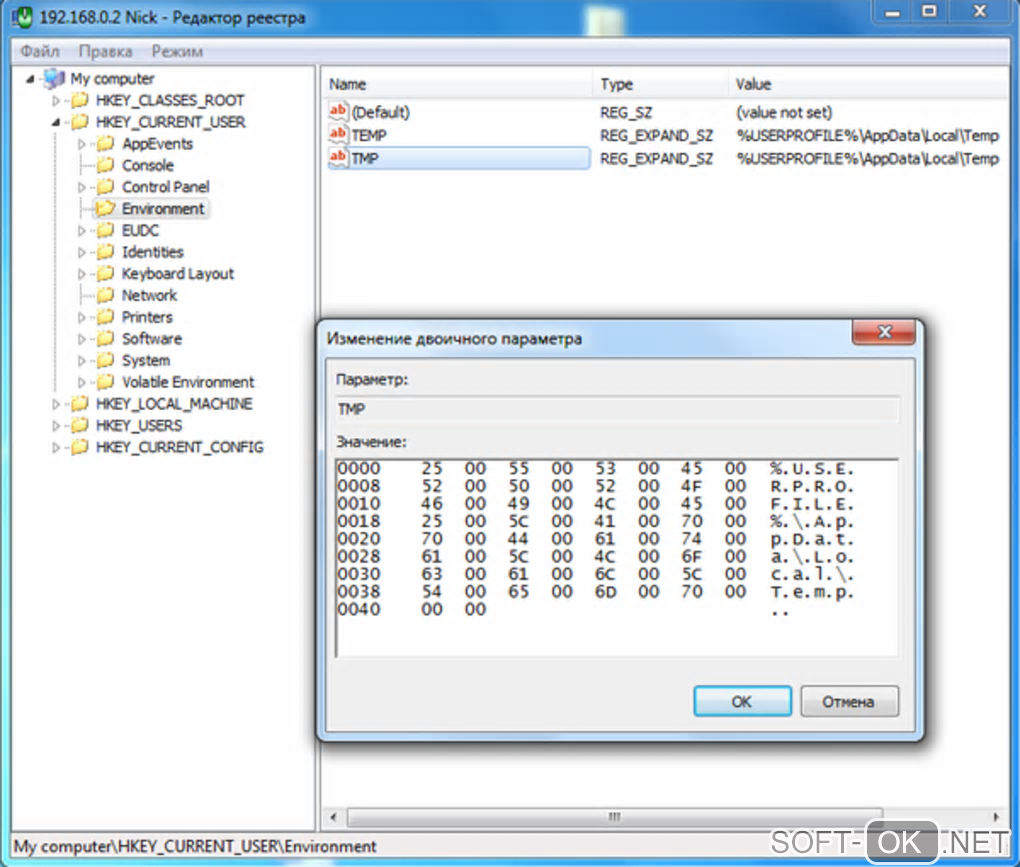This screenshot has height=867, width=1020.
Task: Click Printers folder icon
Action: (x=105, y=317)
